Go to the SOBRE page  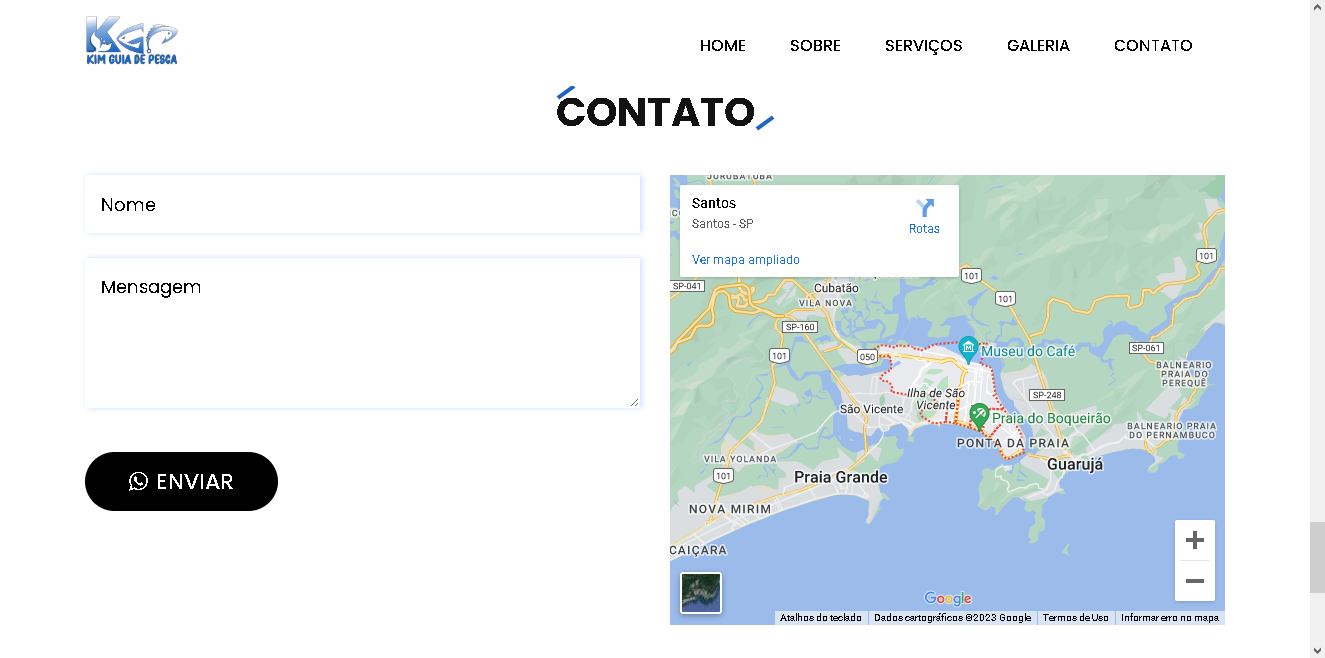(815, 45)
